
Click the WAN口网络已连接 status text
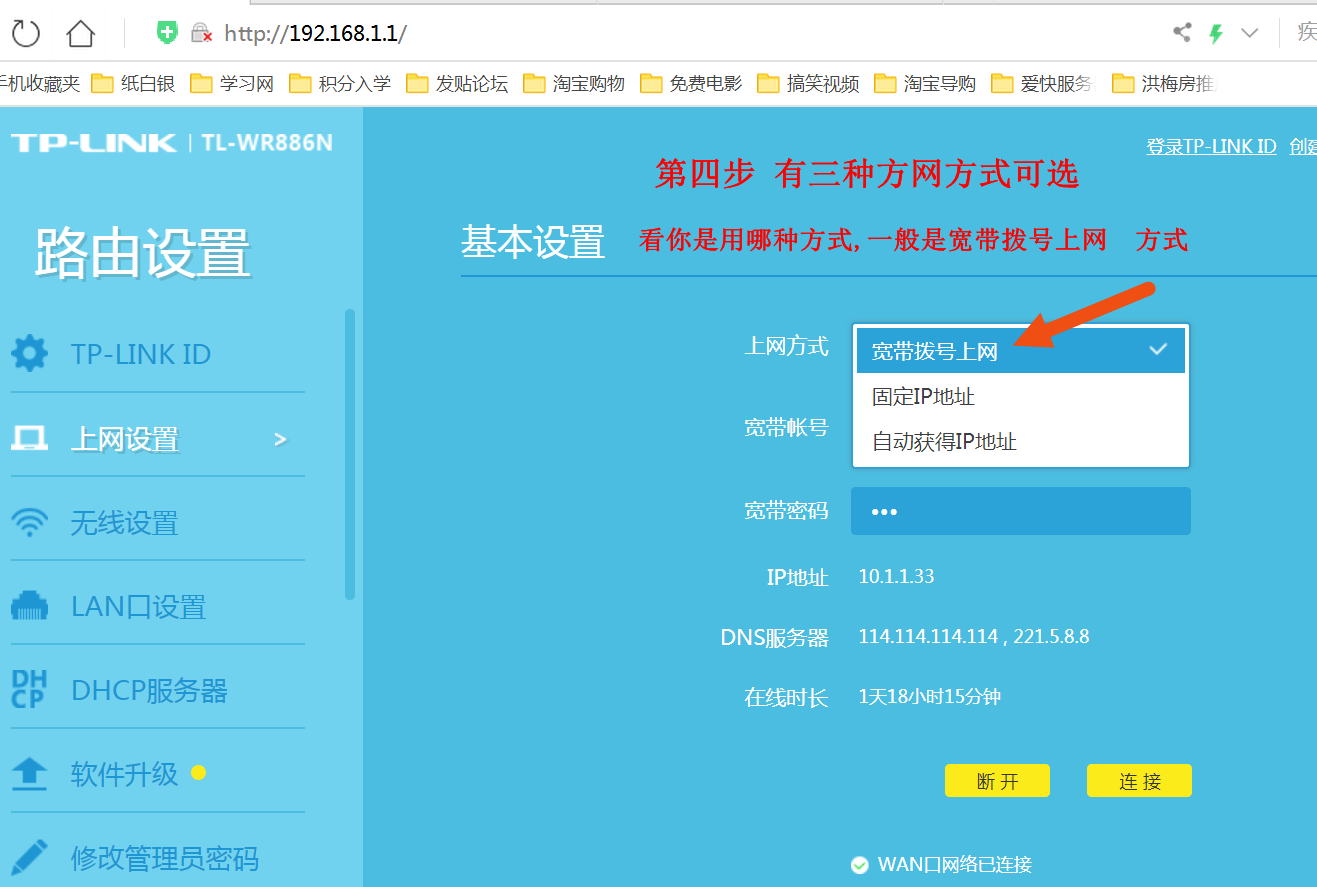click(x=955, y=865)
